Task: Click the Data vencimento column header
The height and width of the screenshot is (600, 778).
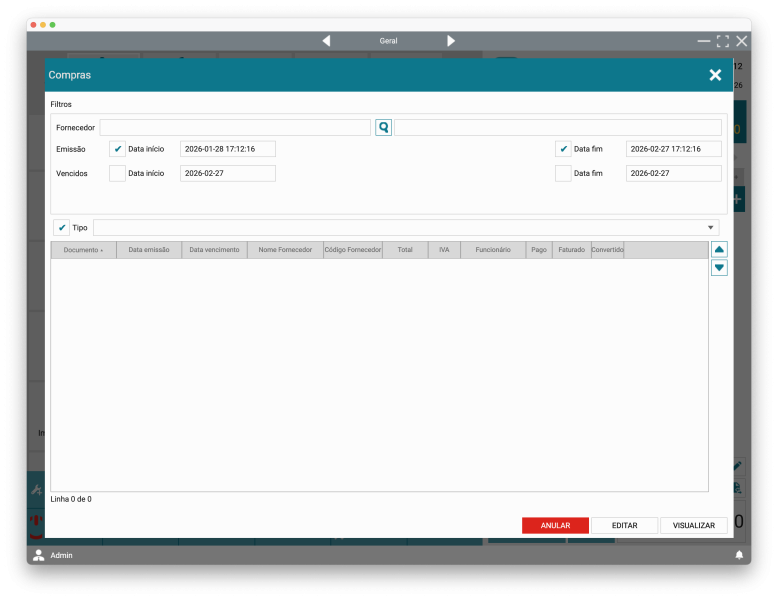Action: pyautogui.click(x=214, y=250)
